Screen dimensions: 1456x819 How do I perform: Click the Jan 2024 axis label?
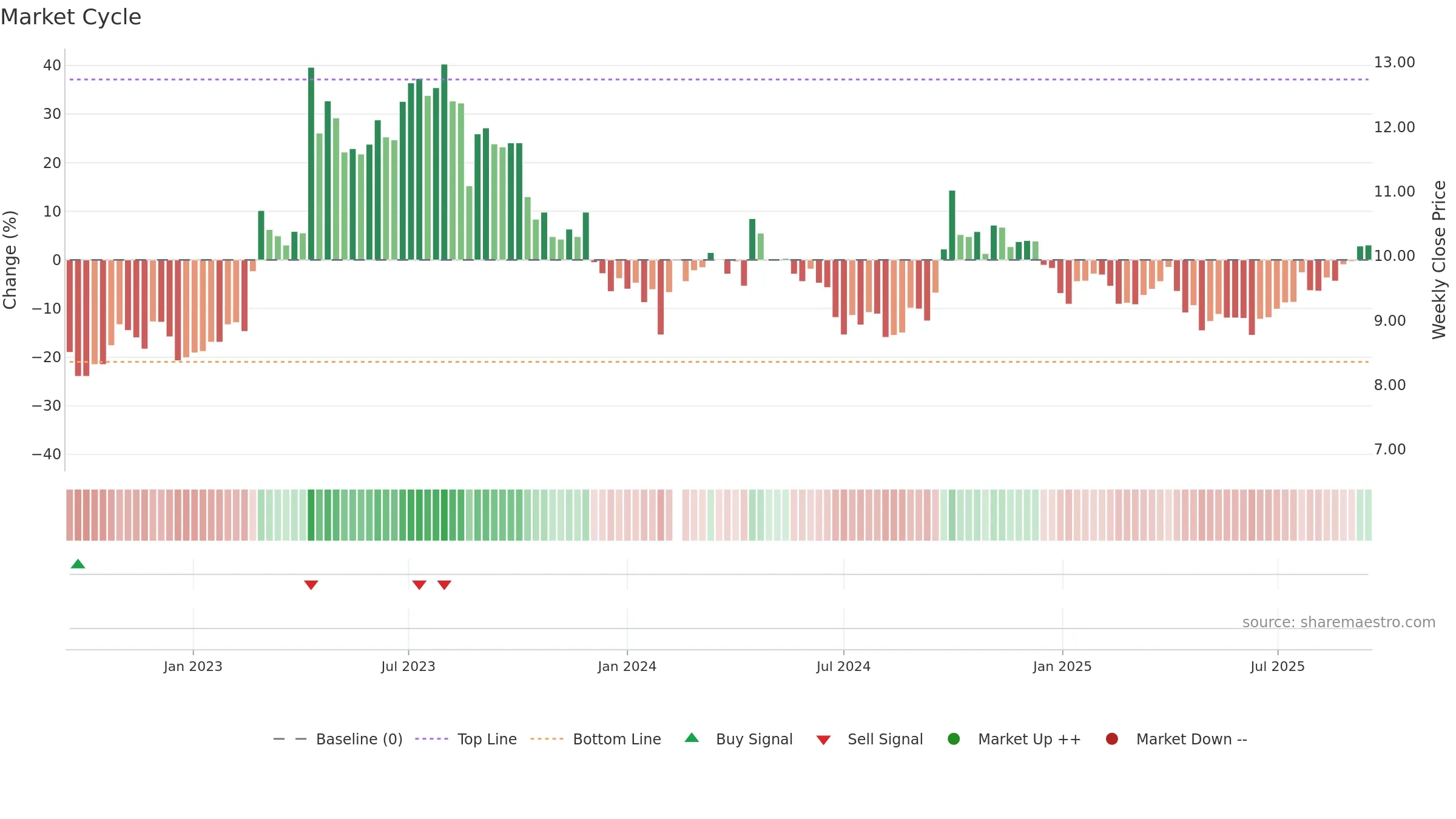click(627, 666)
